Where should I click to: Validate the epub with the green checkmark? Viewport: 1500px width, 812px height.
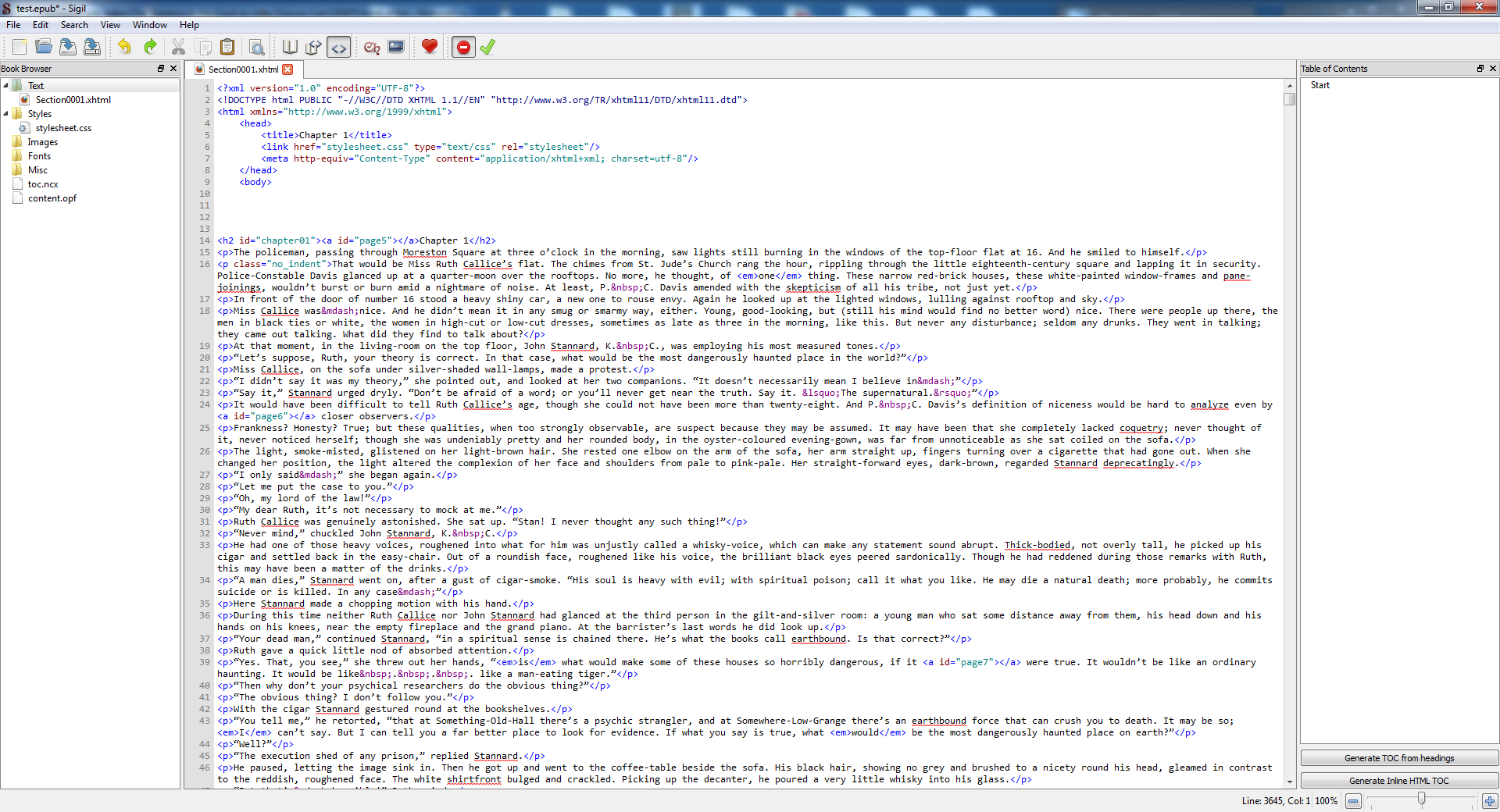487,47
